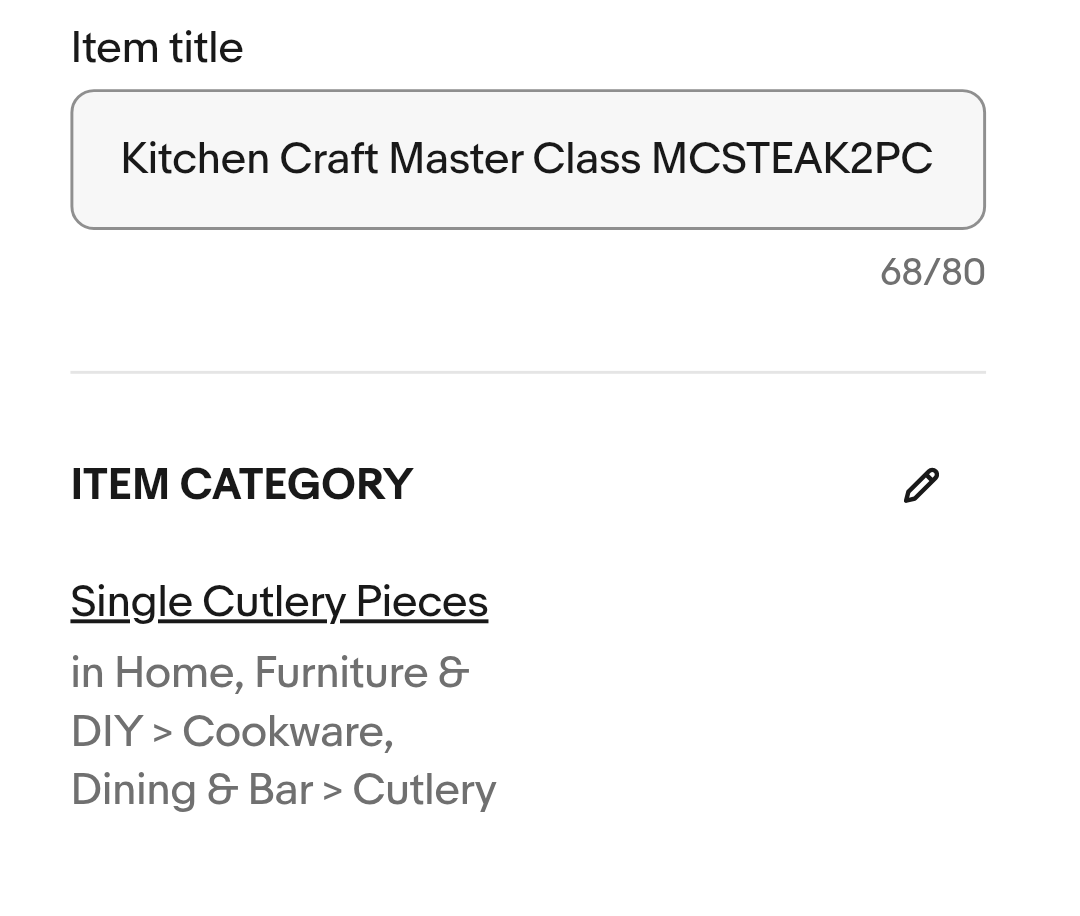Screen dimensions: 1080x916
Task: Focus the Item title text field
Action: 527,159
